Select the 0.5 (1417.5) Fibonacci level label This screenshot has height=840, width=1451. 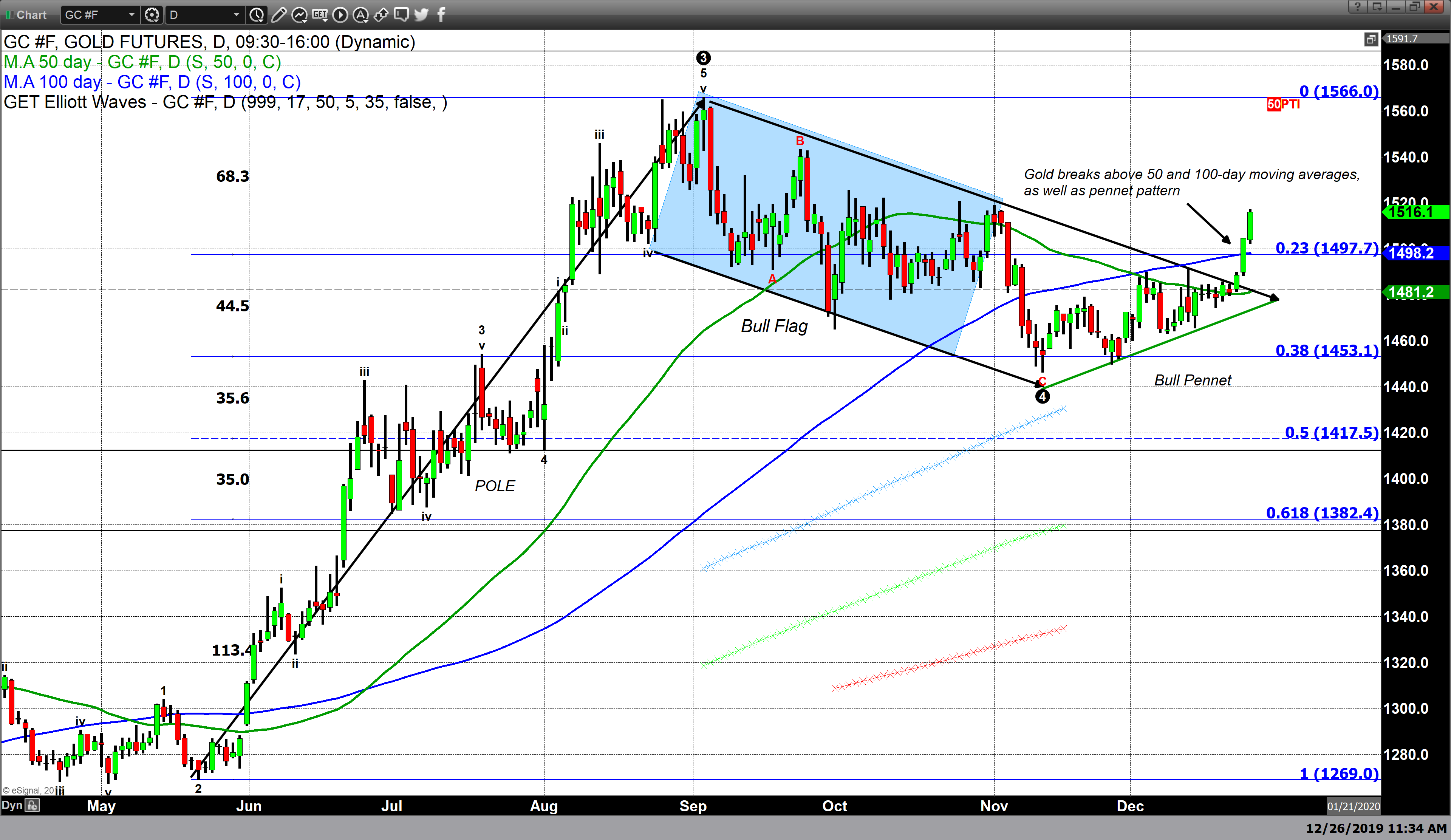pos(1331,432)
